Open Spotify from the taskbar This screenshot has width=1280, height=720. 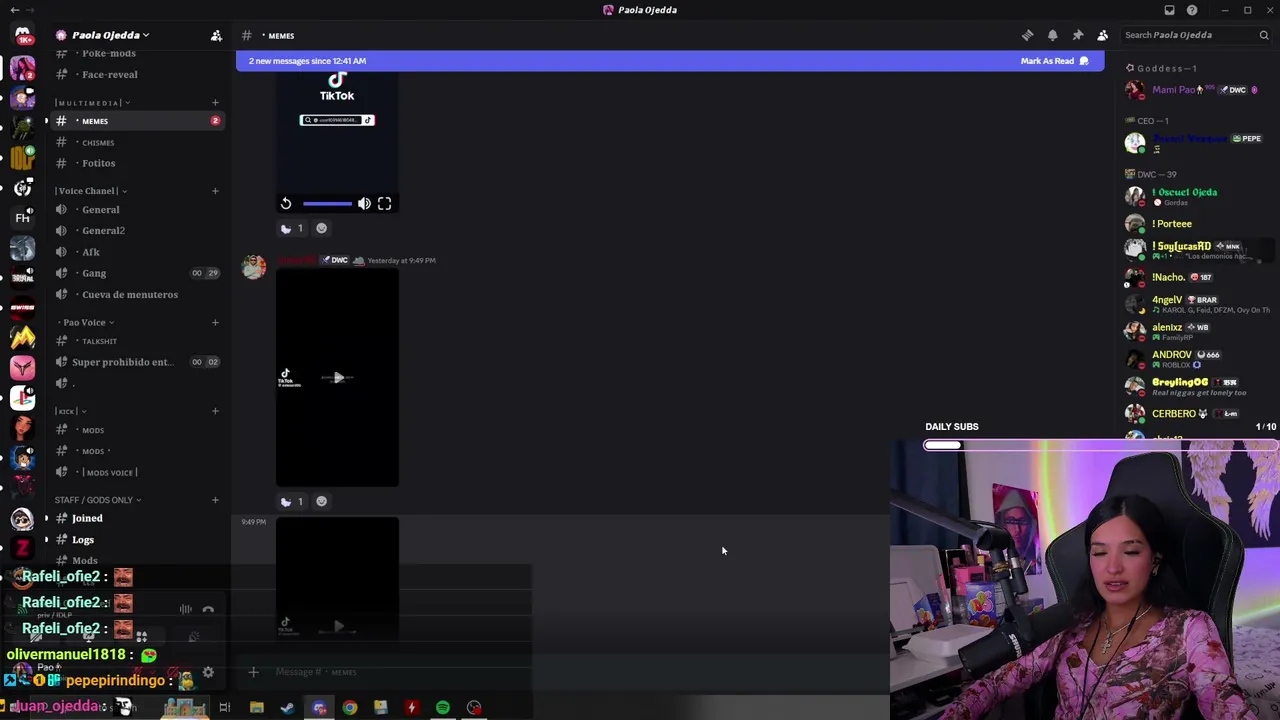coord(443,708)
